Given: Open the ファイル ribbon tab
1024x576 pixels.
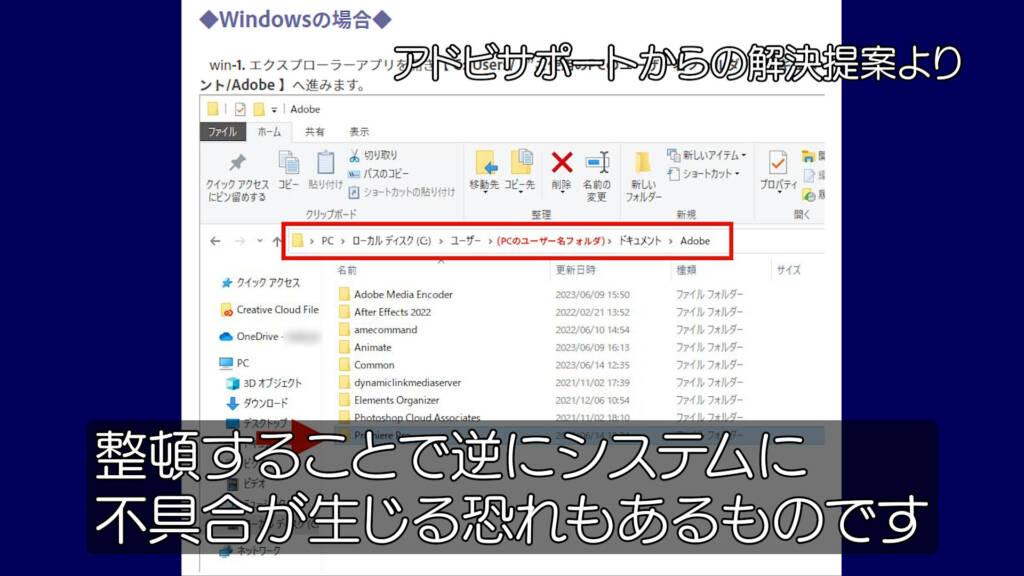Looking at the screenshot, I should coord(223,132).
